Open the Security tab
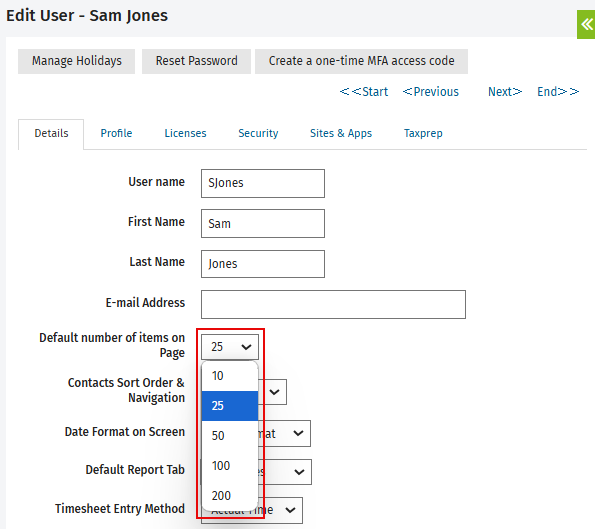The width and height of the screenshot is (595, 529). click(x=258, y=134)
